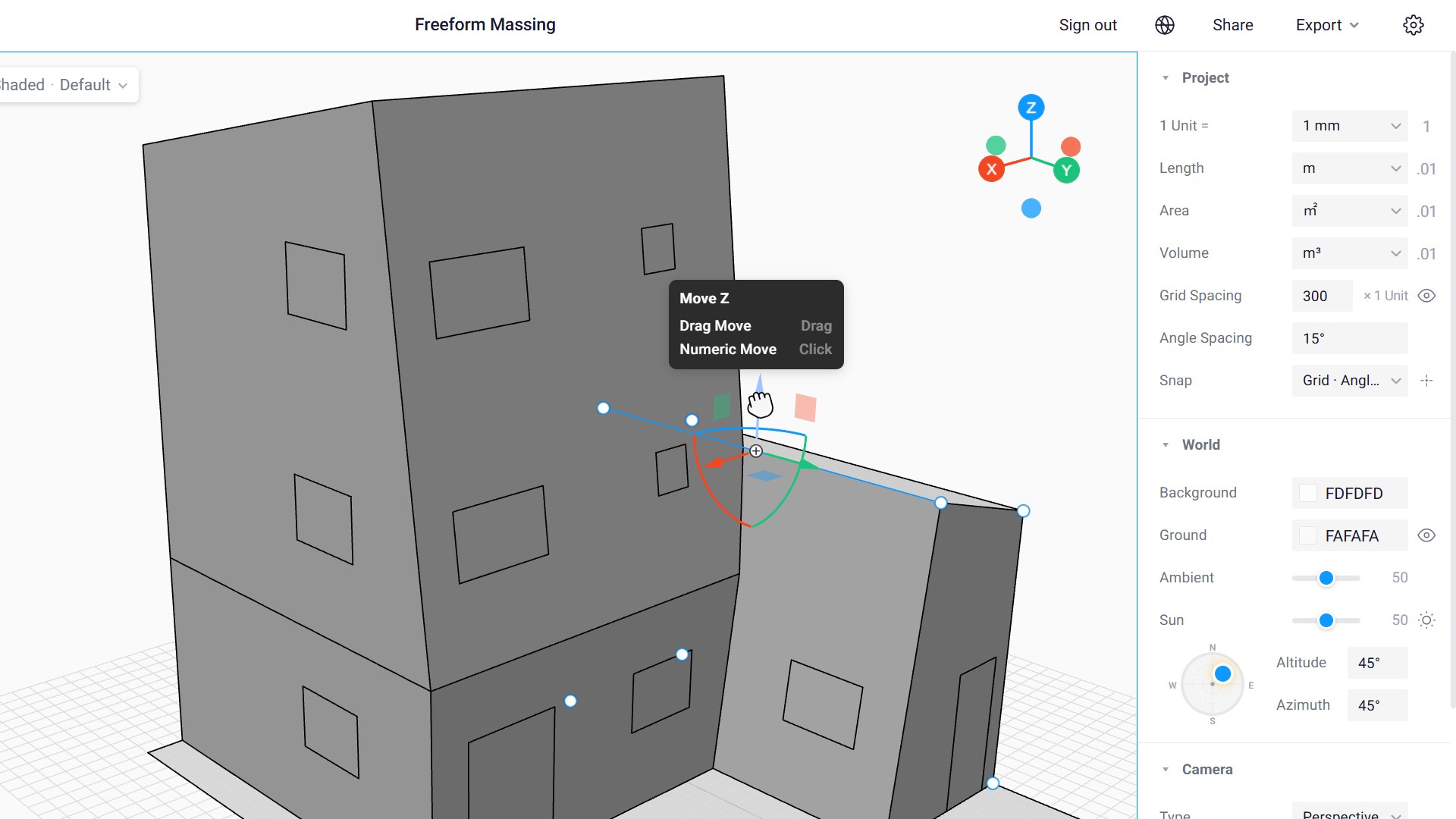Collapse the Project section
Image resolution: width=1456 pixels, height=819 pixels.
coord(1166,78)
